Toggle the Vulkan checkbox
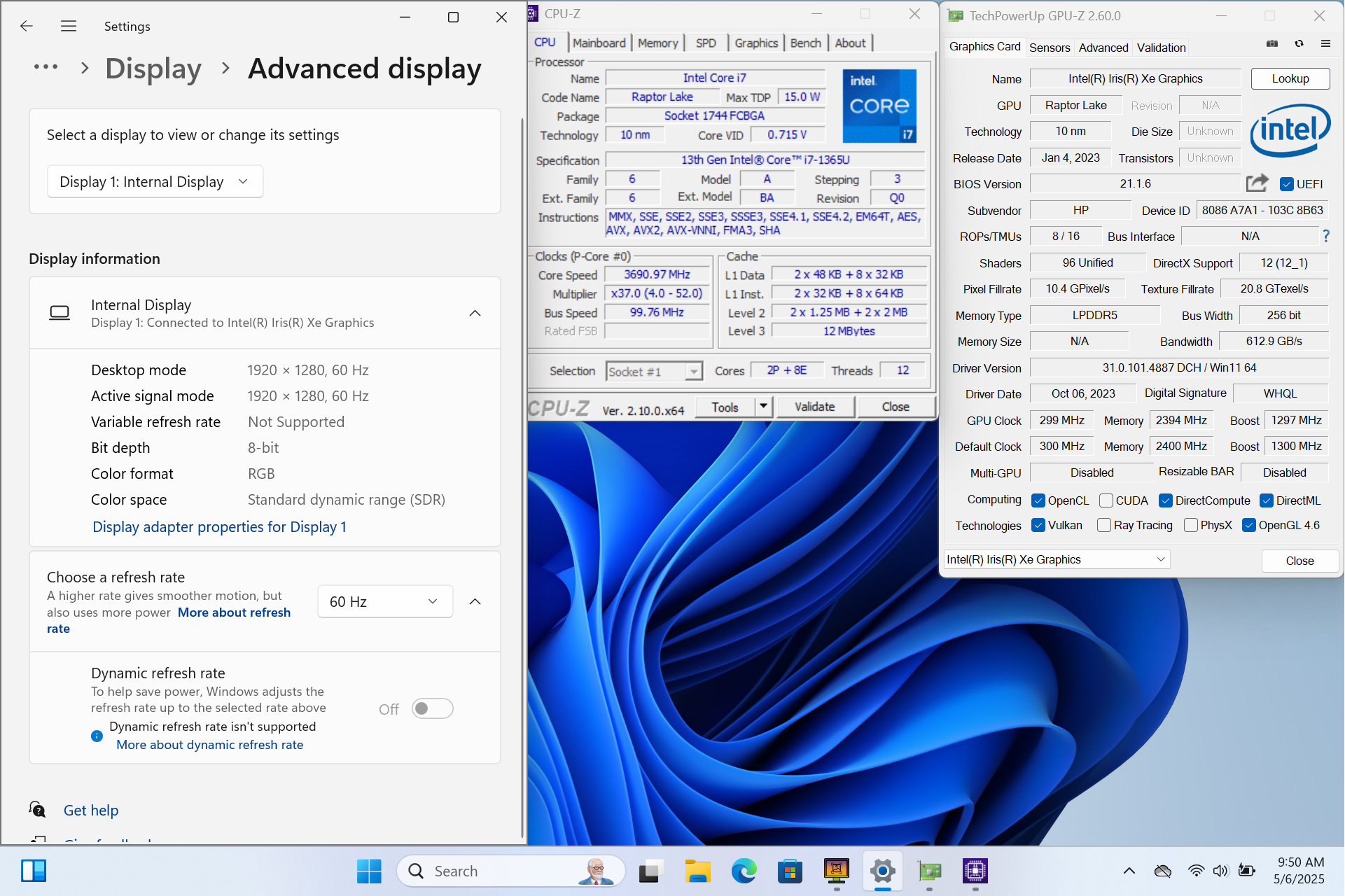Screen dimensions: 1345x896 tap(1038, 525)
